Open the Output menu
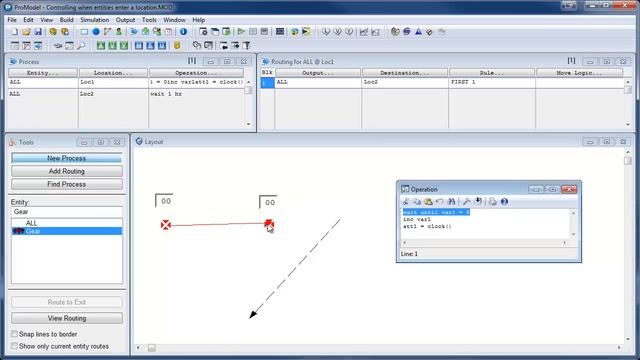 click(125, 20)
